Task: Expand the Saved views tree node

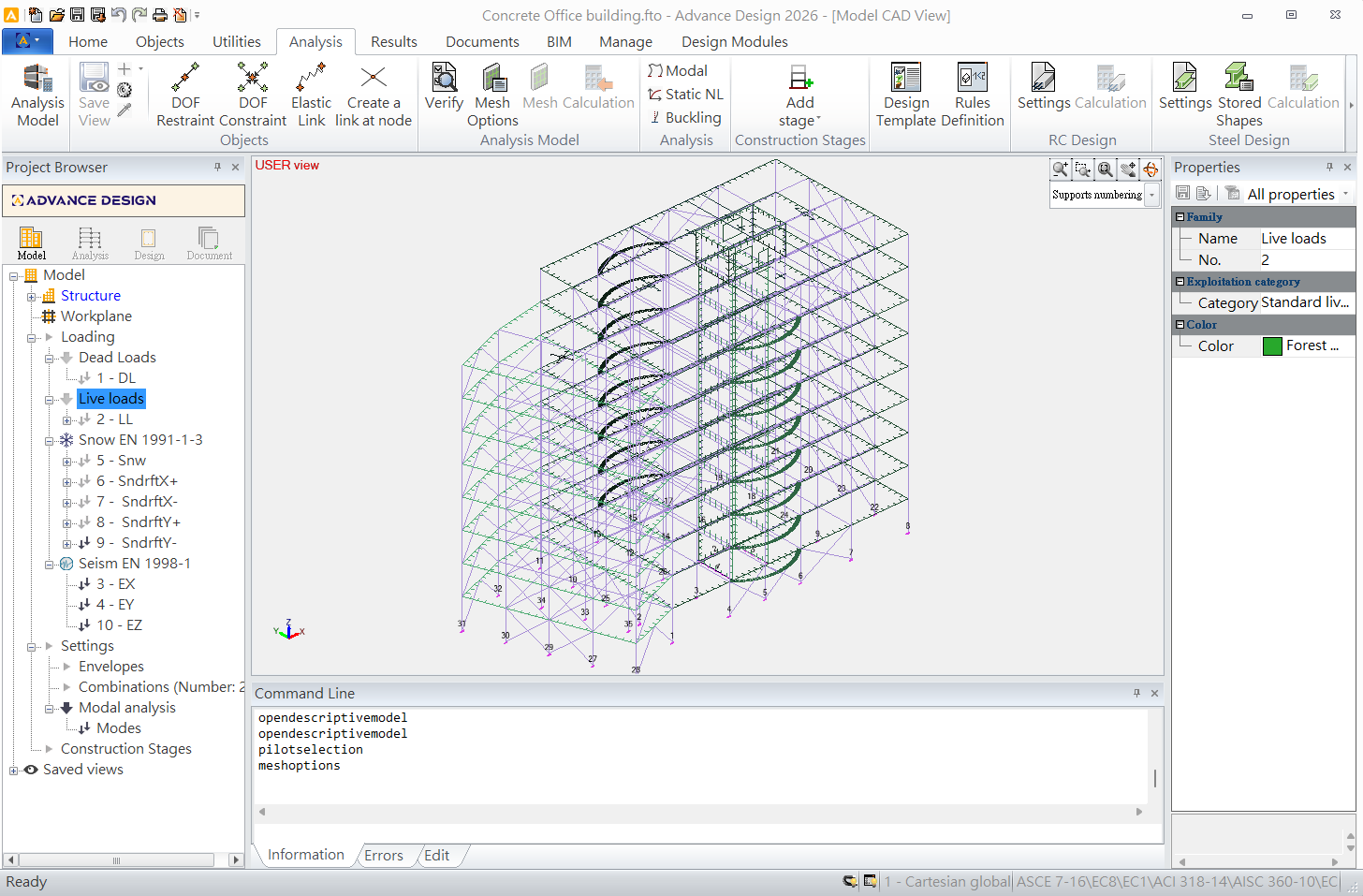Action: click(x=14, y=771)
